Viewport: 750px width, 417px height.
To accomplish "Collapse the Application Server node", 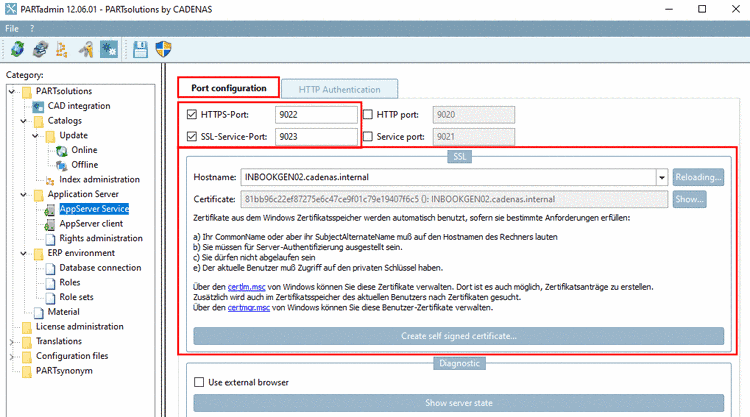I will [23, 195].
